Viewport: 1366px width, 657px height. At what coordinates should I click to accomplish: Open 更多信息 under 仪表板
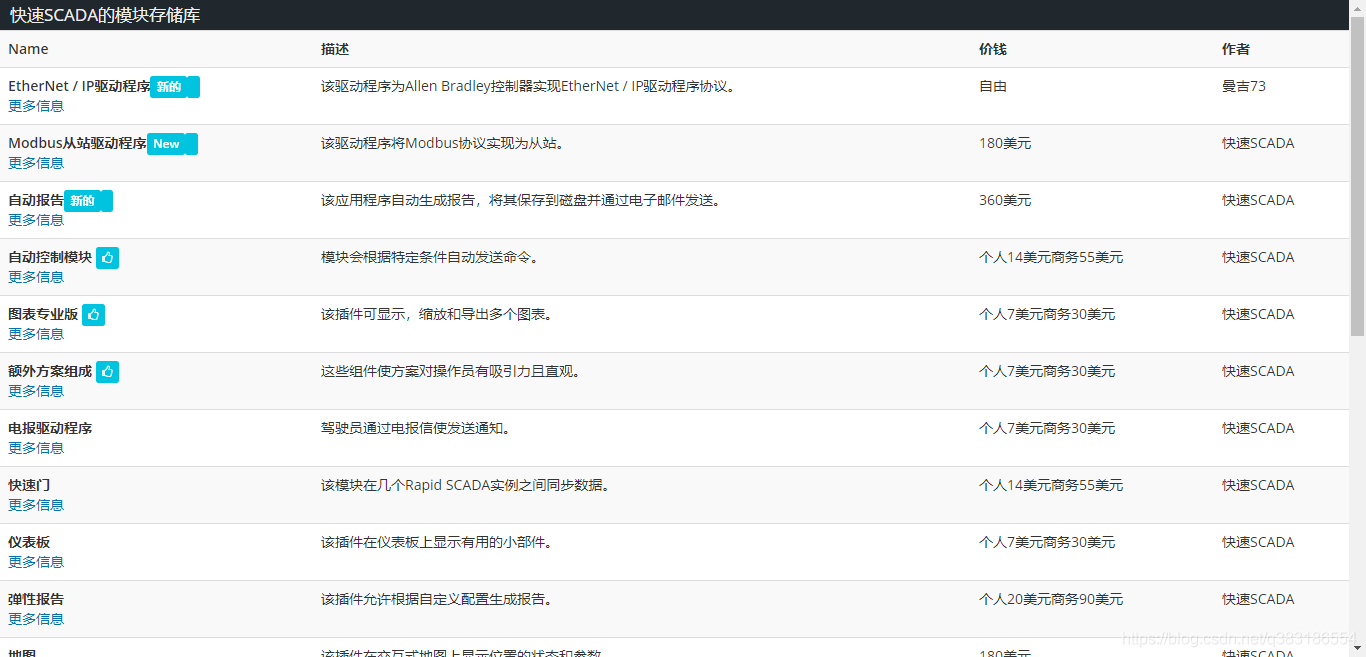36,562
